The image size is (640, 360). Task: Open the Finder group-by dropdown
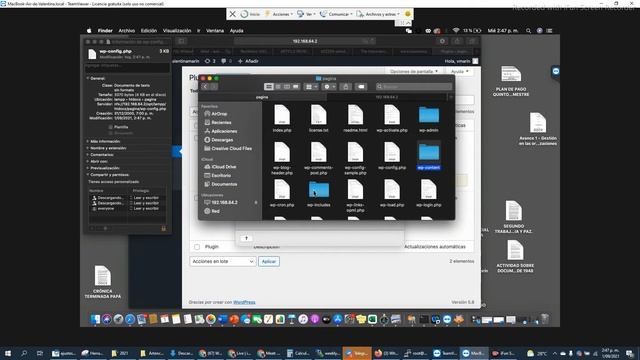coord(311,87)
